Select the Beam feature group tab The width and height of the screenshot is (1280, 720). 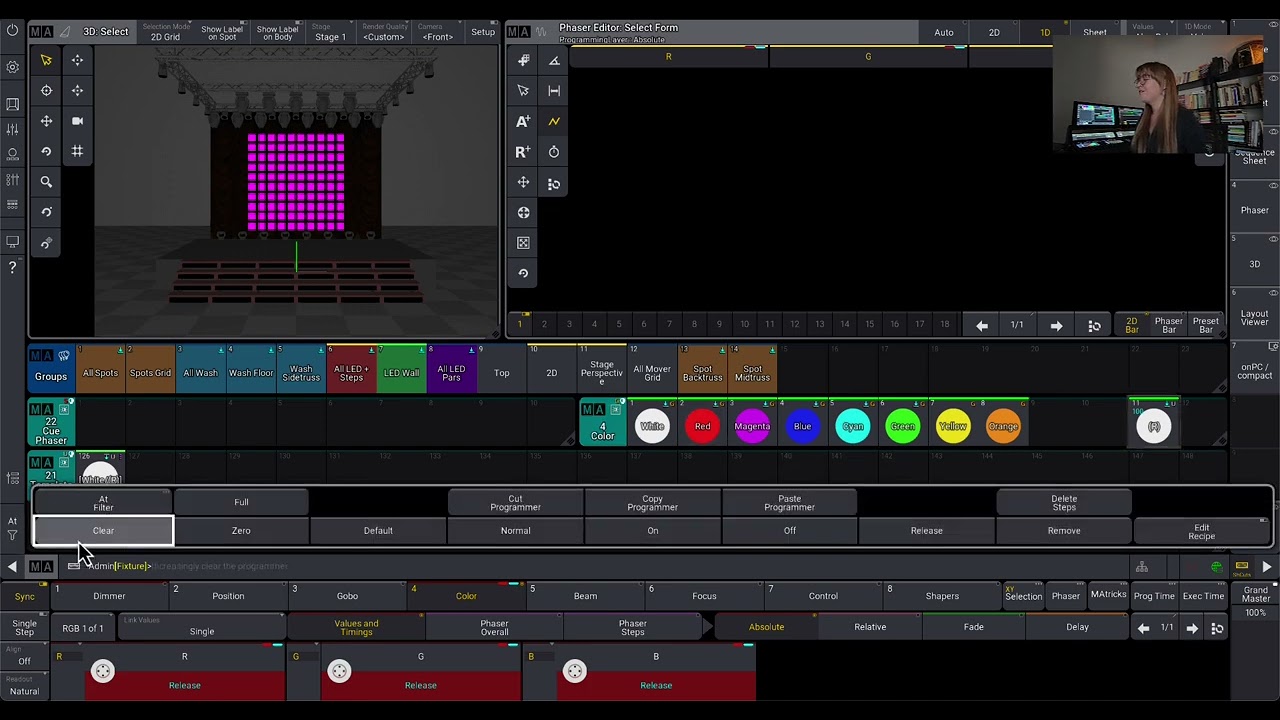(x=585, y=596)
